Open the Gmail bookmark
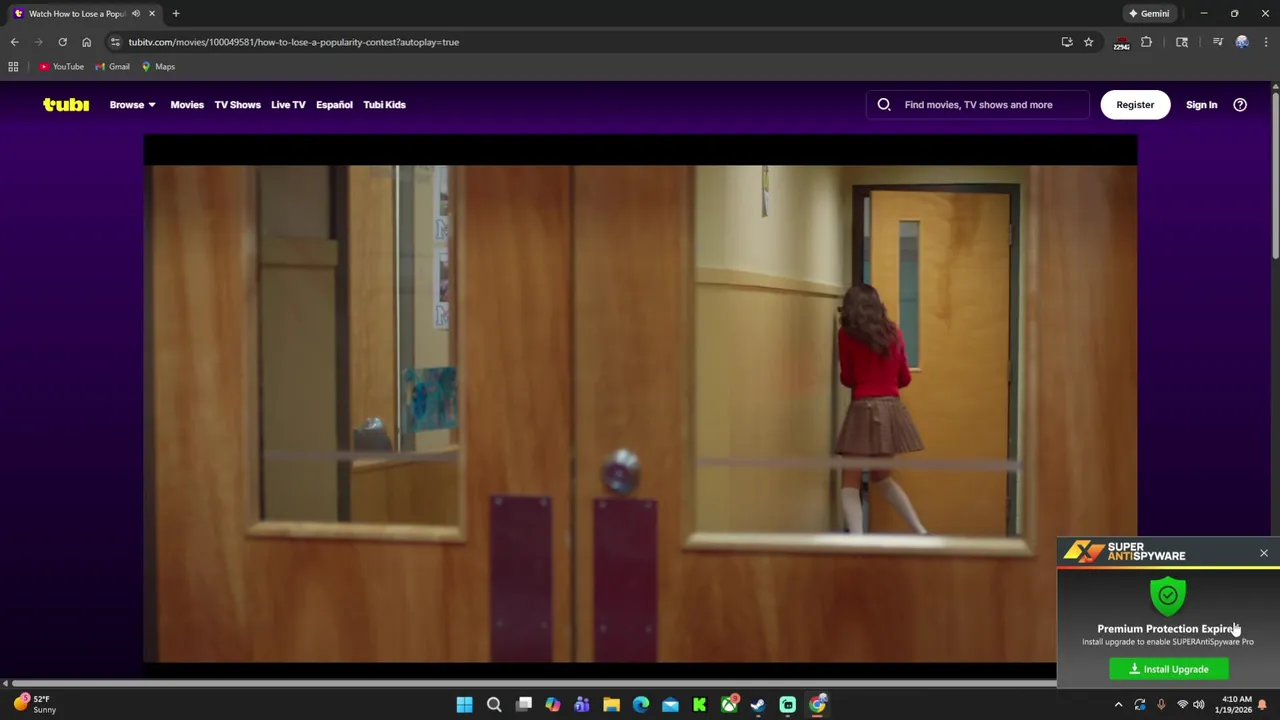This screenshot has height=720, width=1280. 112,67
